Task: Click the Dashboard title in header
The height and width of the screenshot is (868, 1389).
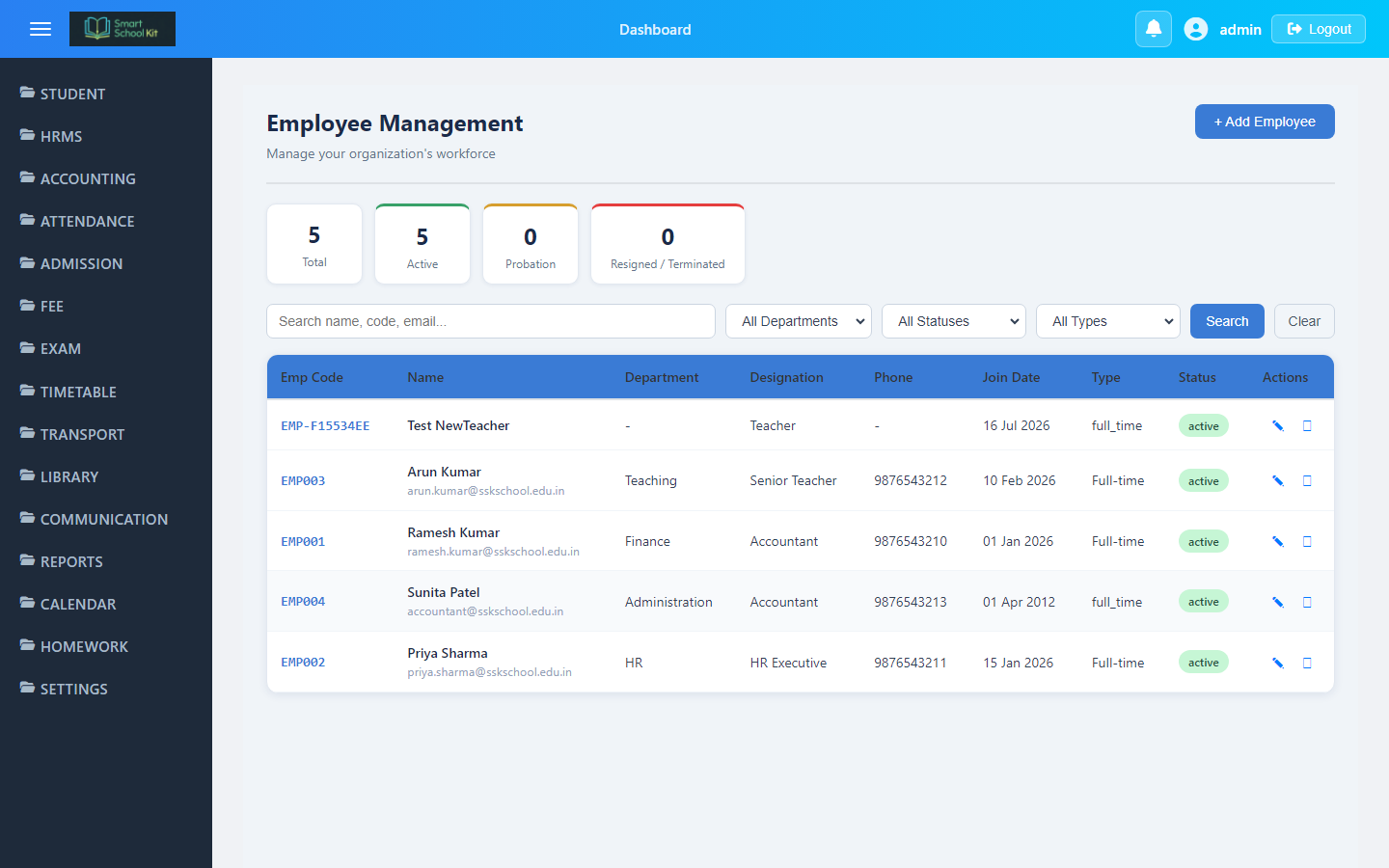Action: click(655, 29)
